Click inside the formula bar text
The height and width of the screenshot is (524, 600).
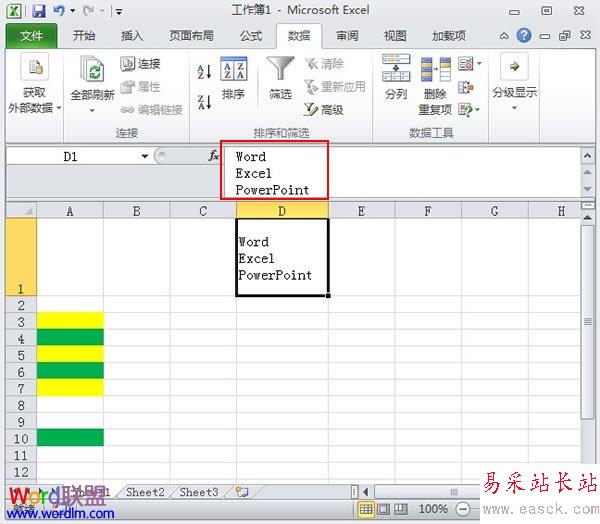tap(401, 172)
